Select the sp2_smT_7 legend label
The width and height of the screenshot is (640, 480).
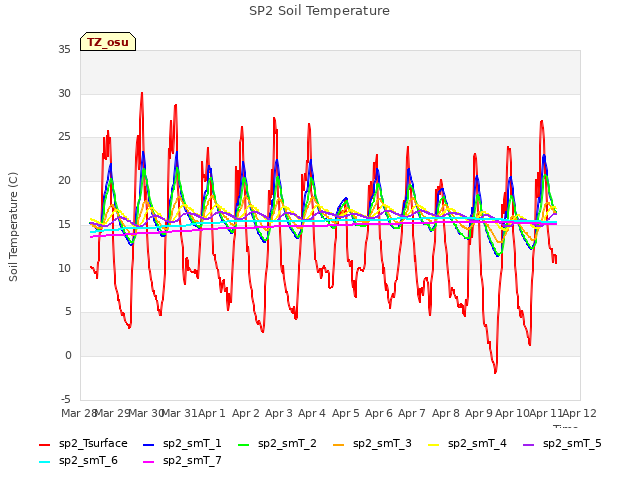tap(192, 460)
